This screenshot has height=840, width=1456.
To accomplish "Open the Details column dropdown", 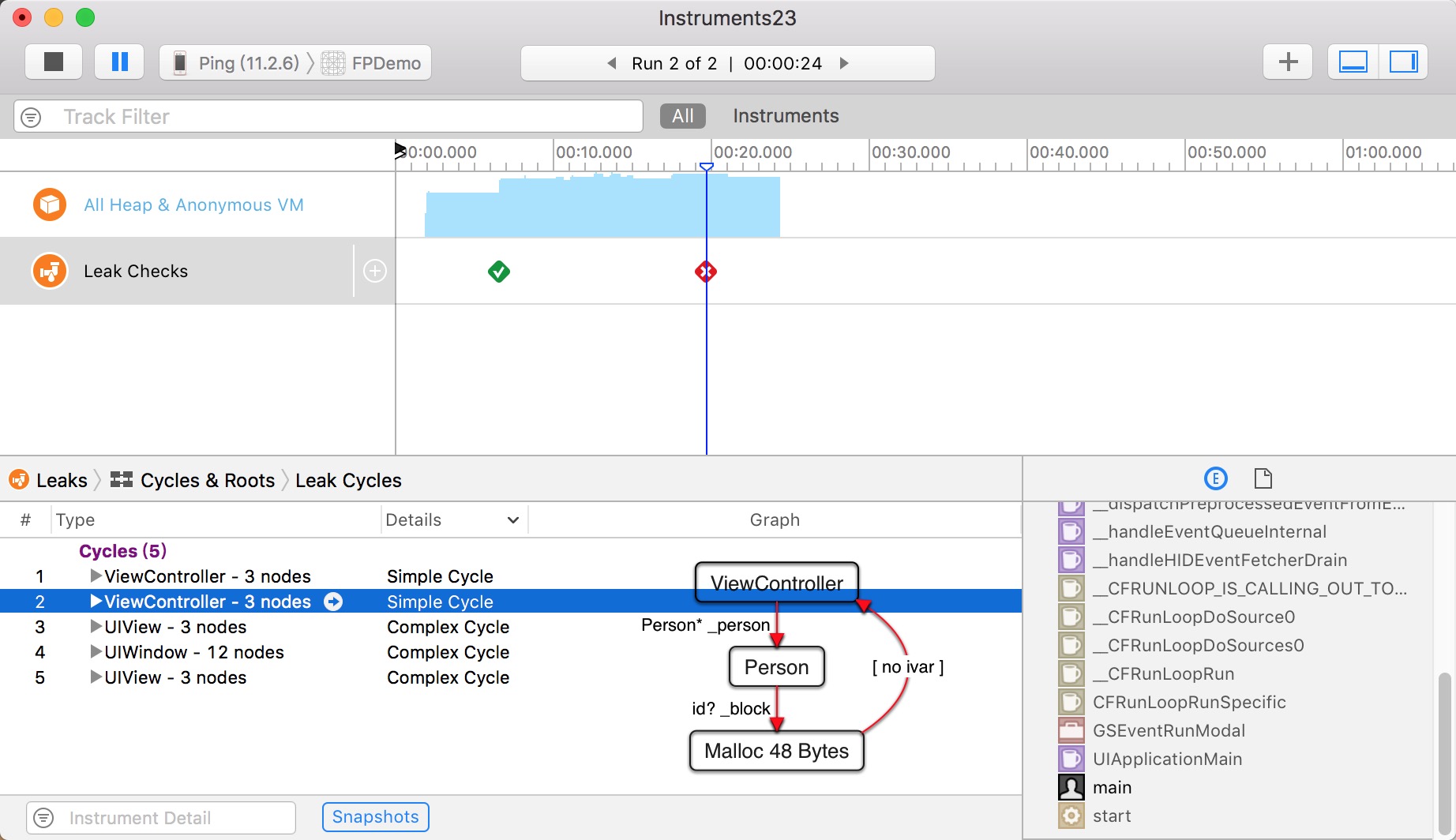I will [x=512, y=520].
